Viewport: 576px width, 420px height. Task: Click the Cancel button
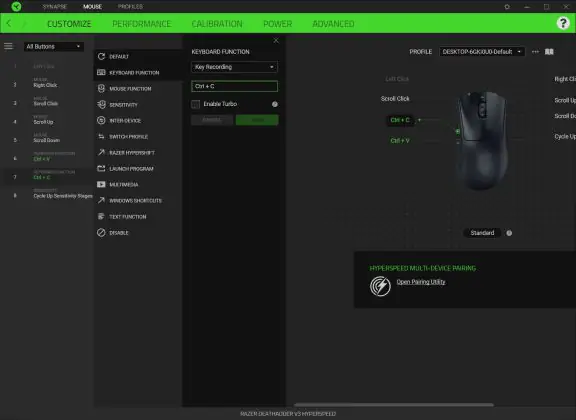tap(212, 120)
